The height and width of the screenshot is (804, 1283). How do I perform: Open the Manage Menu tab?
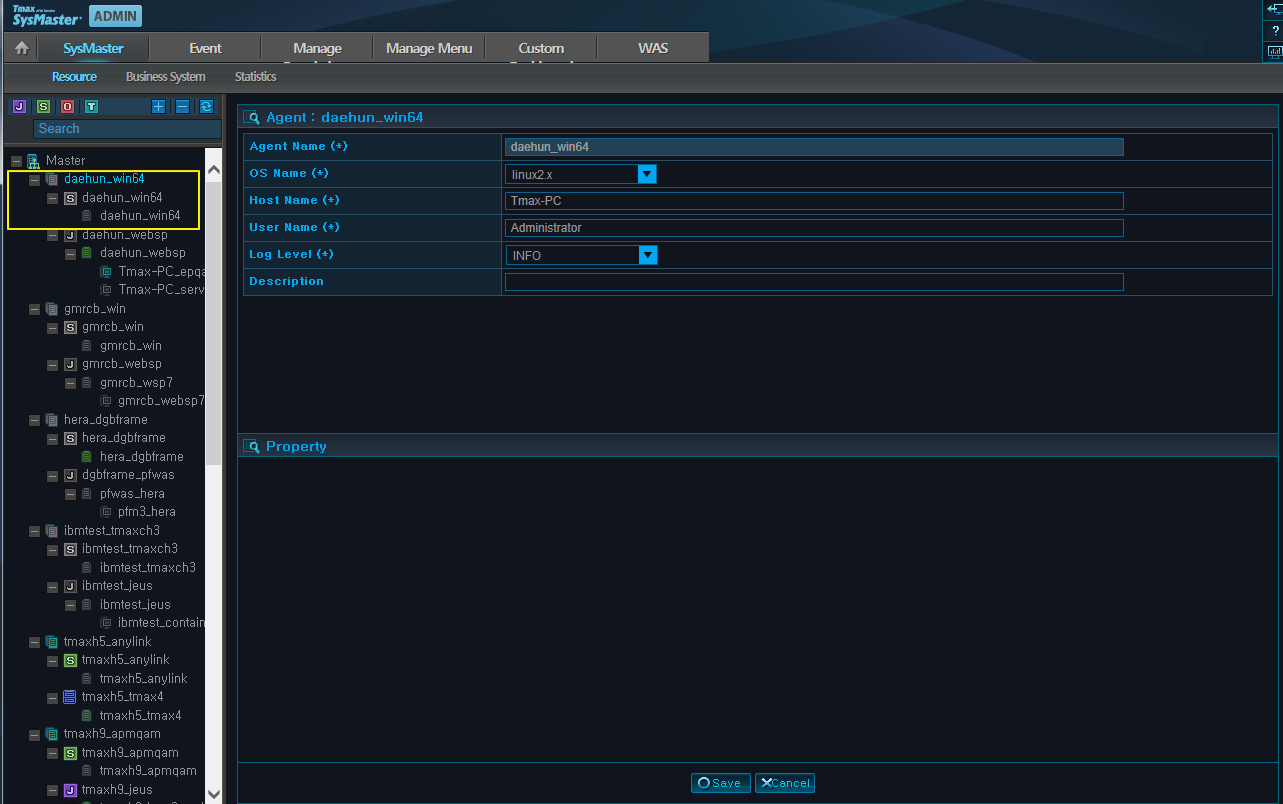429,48
